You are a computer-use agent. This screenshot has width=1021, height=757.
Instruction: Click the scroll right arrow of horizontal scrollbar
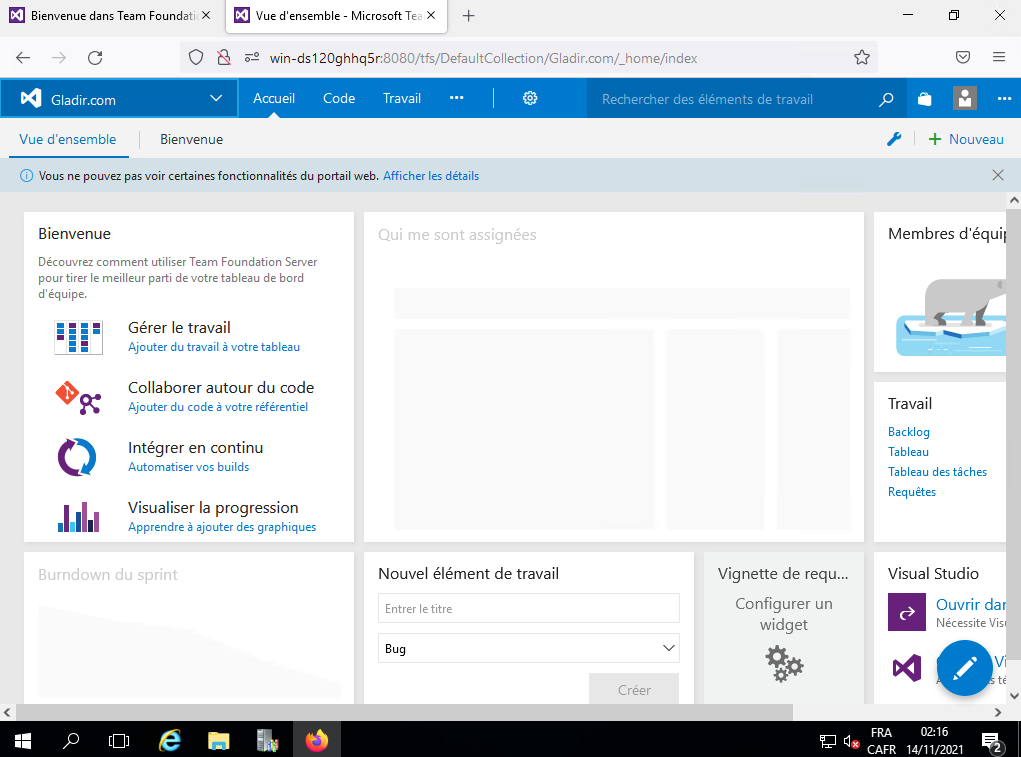click(x=998, y=713)
